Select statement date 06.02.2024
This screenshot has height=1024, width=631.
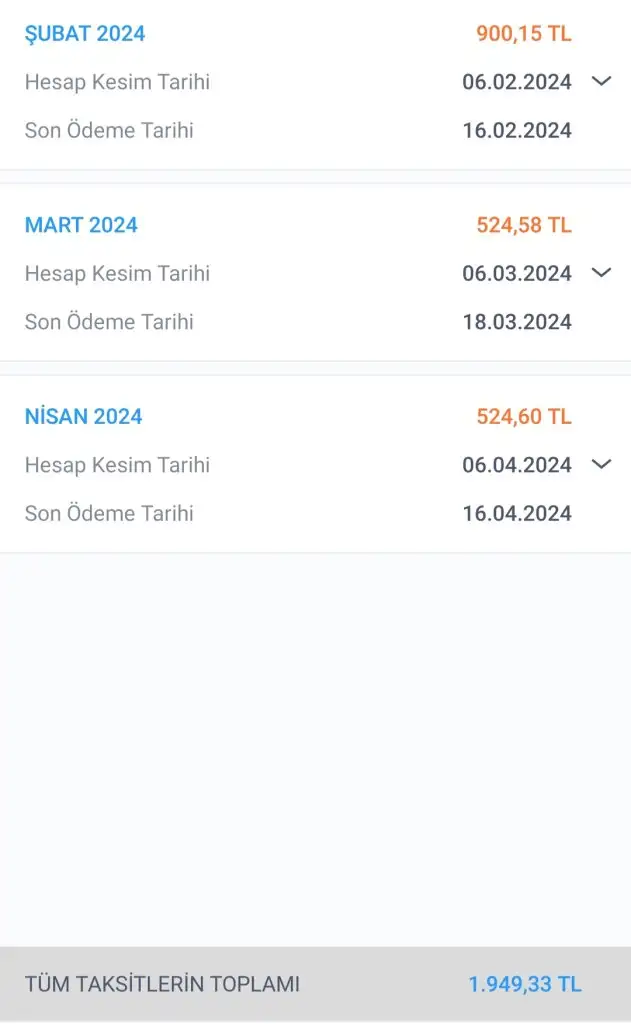[x=517, y=82]
